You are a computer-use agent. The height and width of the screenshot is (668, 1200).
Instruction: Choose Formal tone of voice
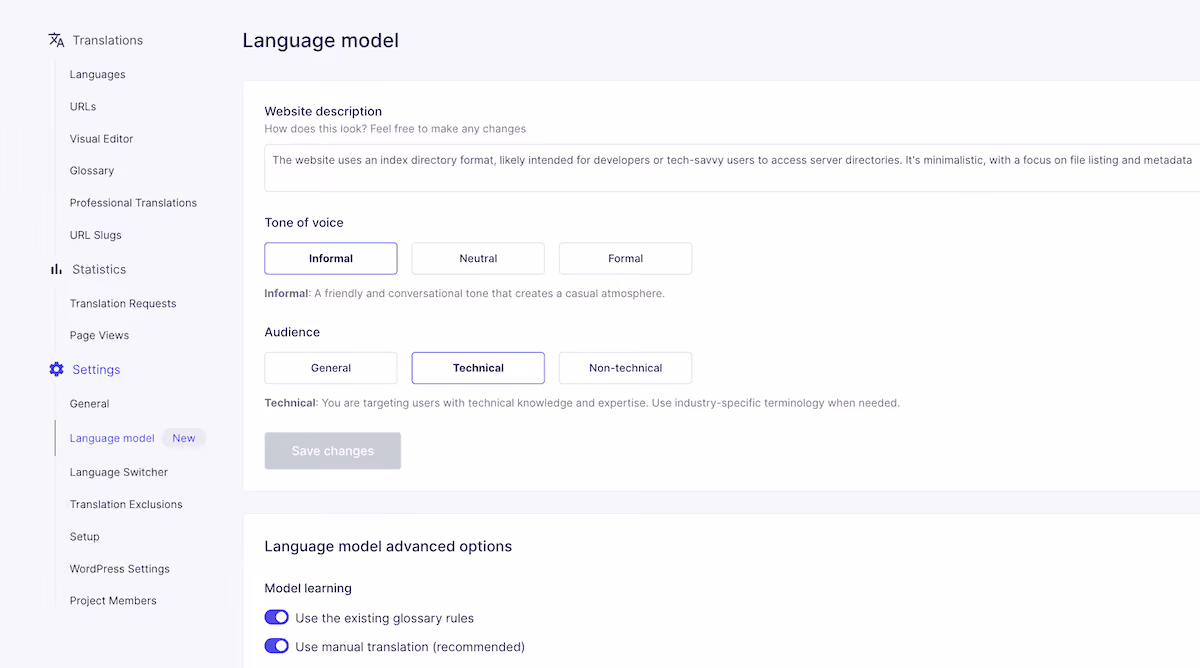[625, 258]
